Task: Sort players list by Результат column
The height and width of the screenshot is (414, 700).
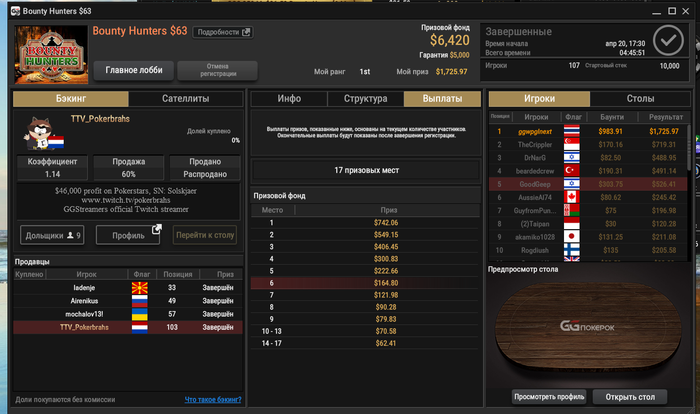Action: 666,117
